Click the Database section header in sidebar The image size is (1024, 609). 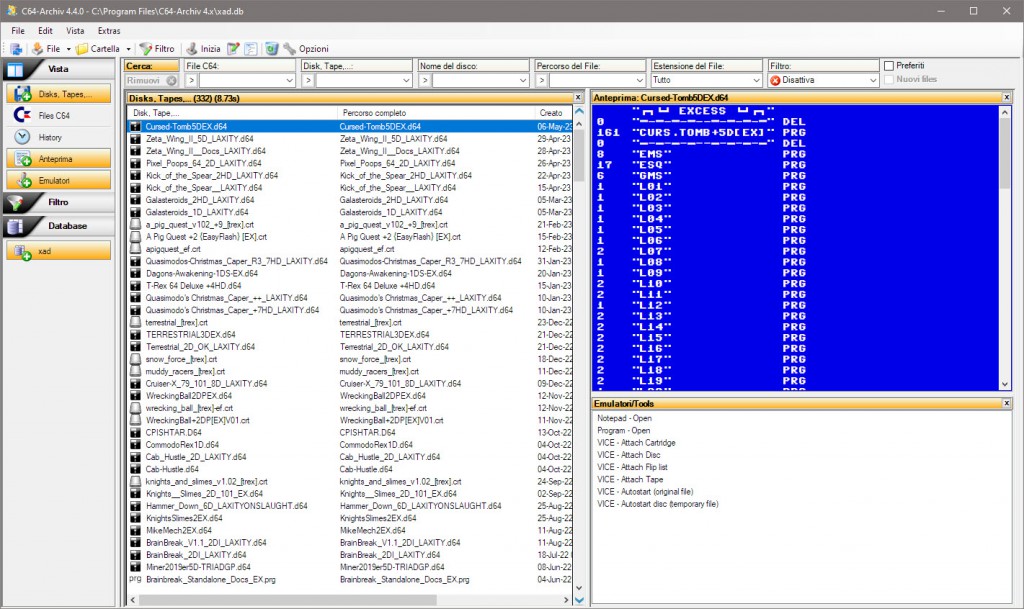(x=57, y=226)
